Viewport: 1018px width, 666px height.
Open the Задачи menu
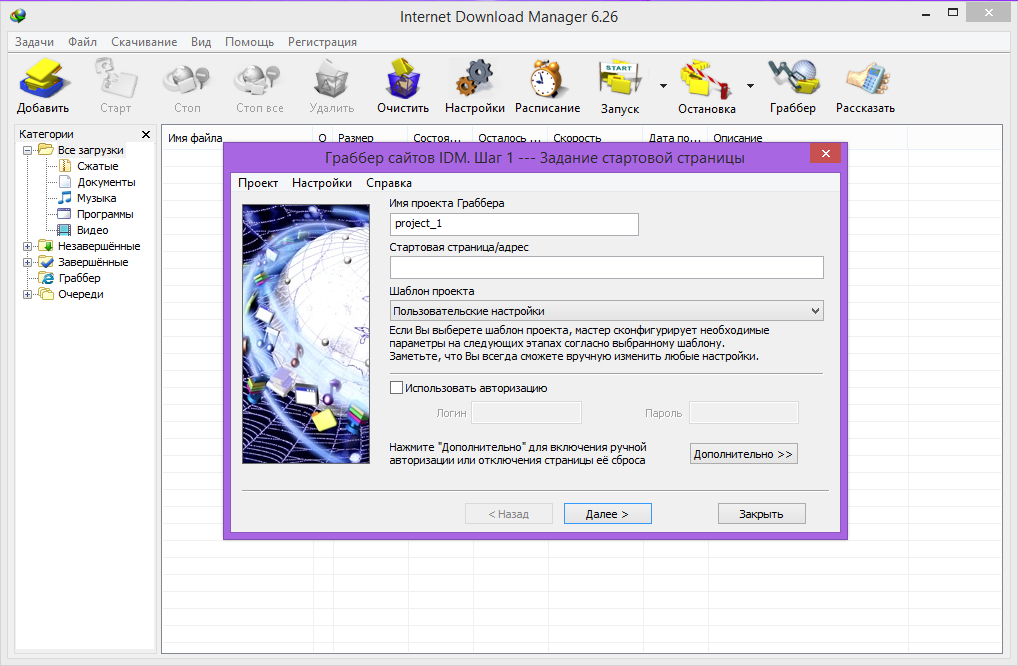(x=34, y=42)
